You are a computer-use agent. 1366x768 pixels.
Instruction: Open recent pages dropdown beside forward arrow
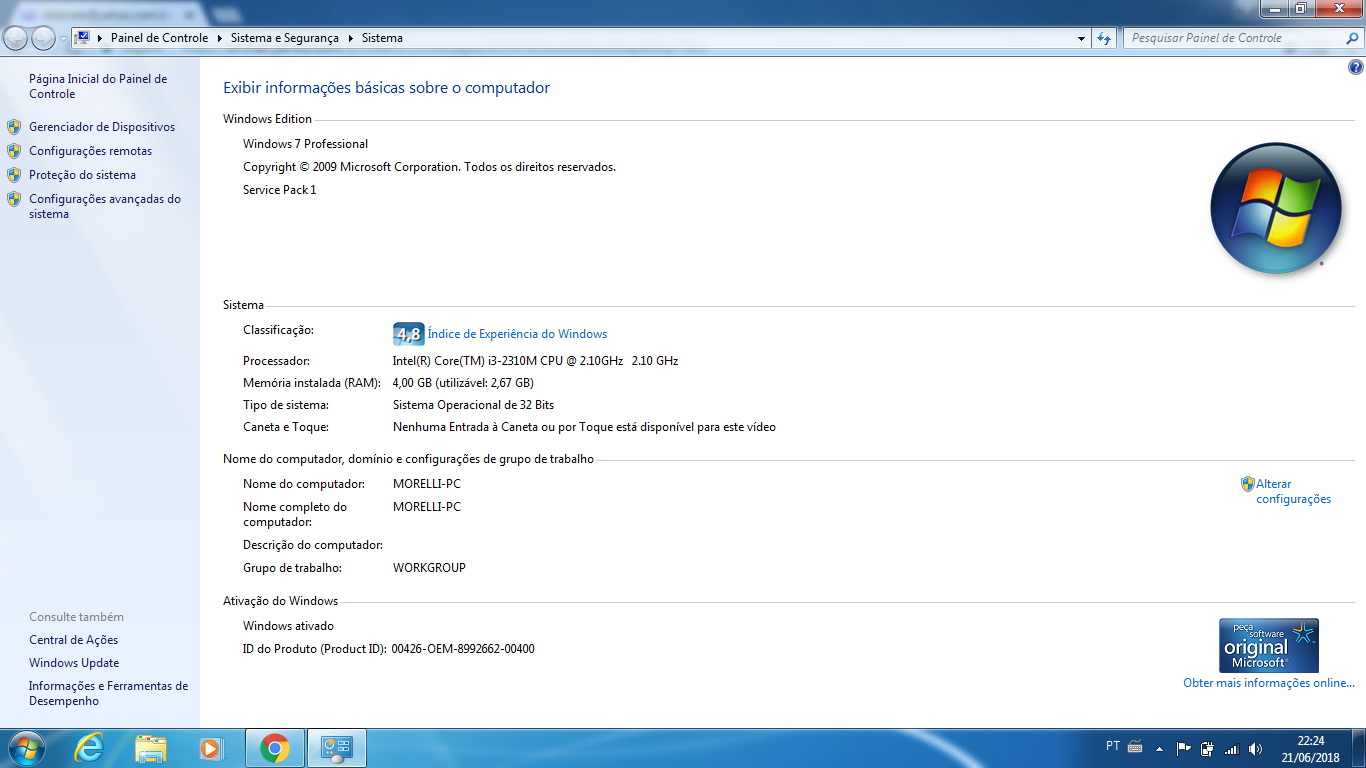pos(63,38)
